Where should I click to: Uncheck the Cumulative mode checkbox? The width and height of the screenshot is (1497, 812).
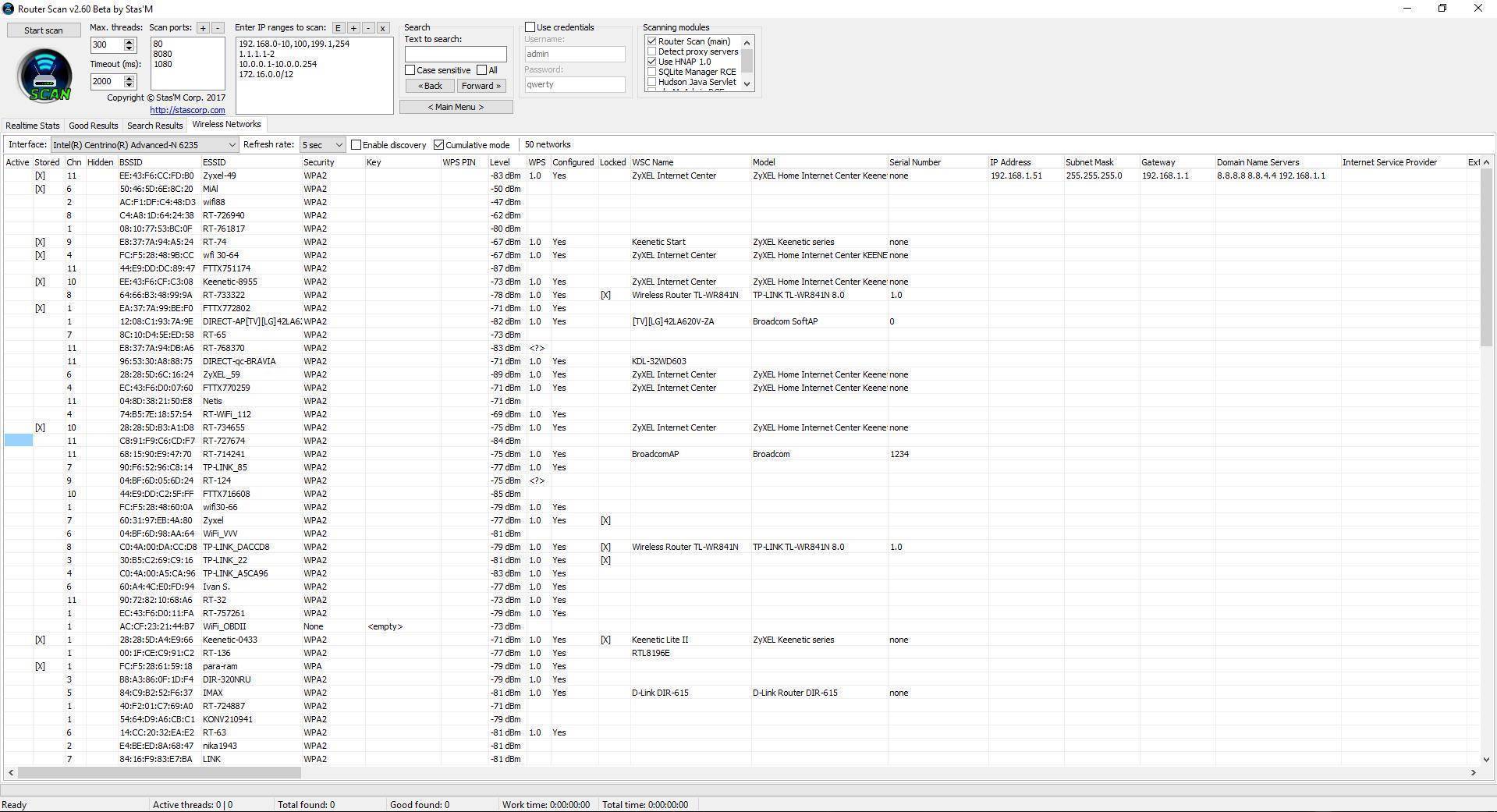[439, 145]
